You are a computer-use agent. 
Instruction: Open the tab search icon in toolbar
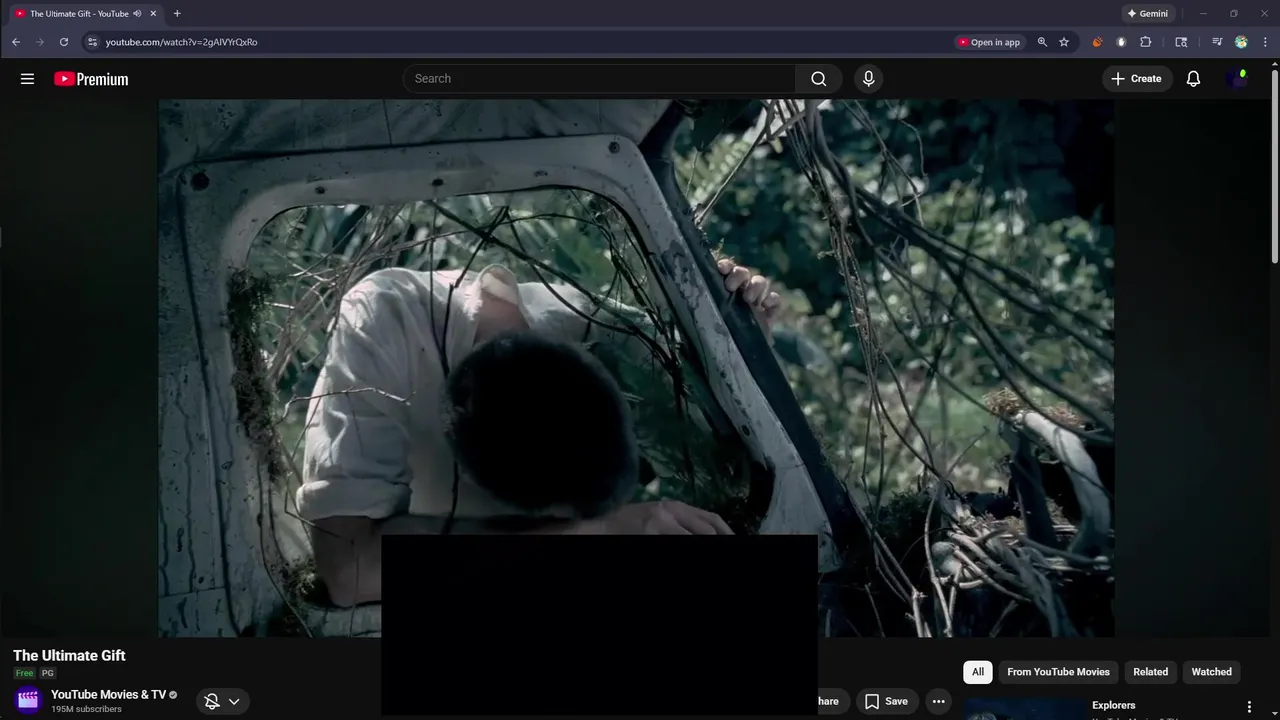tap(1181, 42)
